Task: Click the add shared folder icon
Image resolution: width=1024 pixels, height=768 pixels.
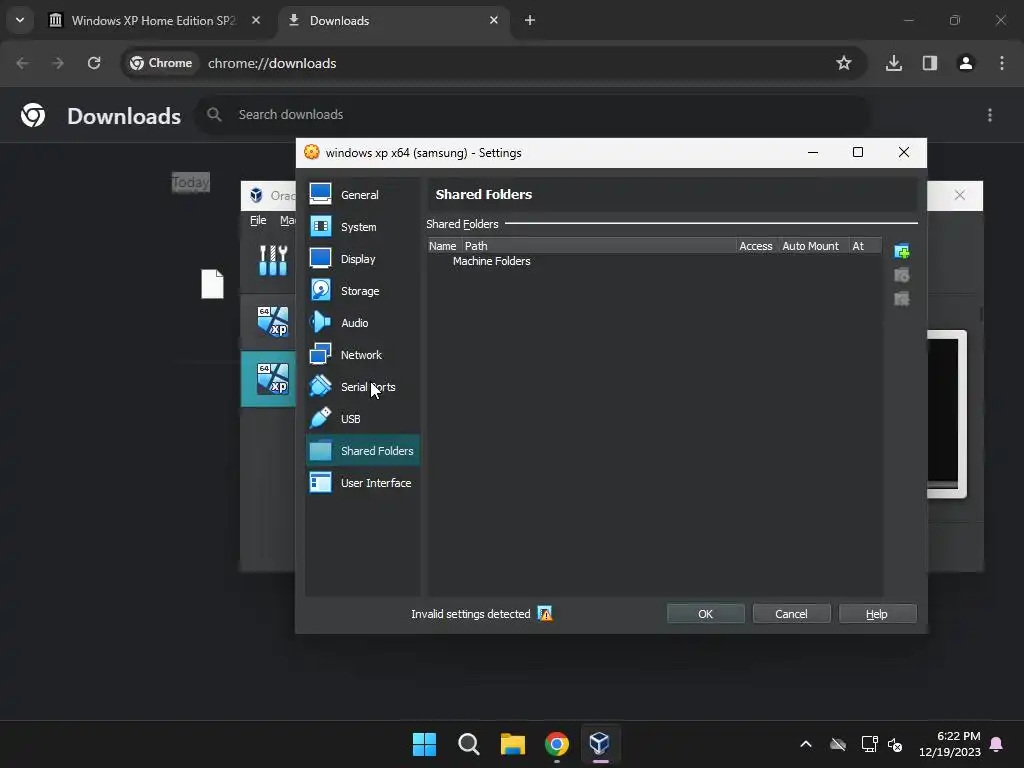Action: (x=902, y=251)
